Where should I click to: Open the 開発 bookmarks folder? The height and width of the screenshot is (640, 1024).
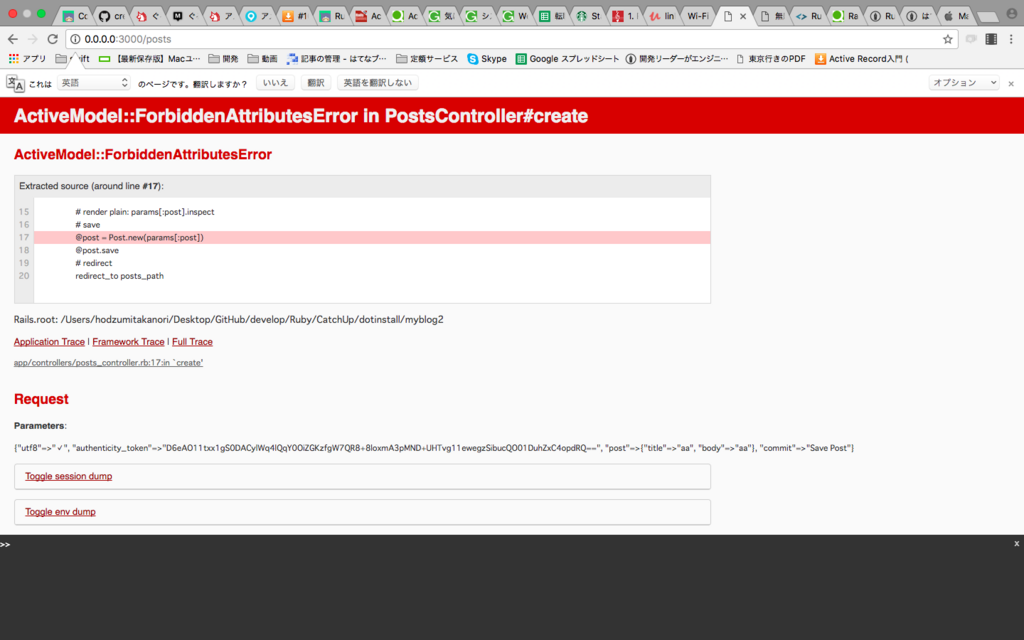225,58
